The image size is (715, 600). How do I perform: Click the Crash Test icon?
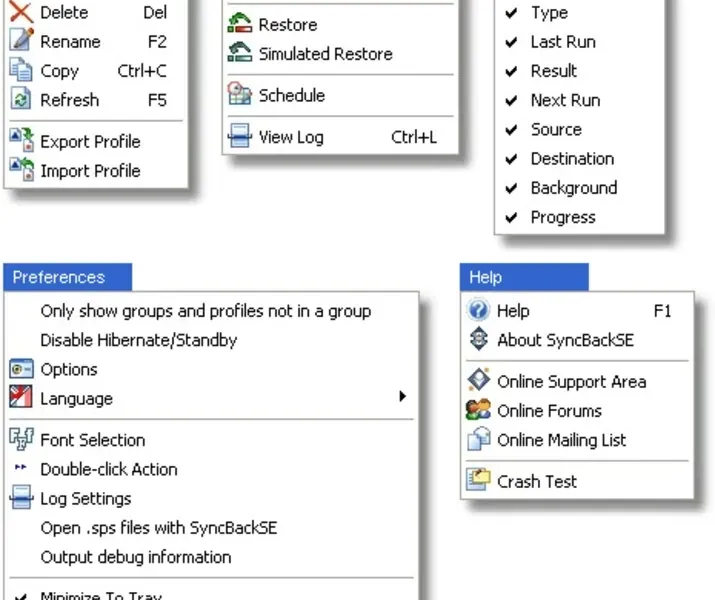click(478, 481)
